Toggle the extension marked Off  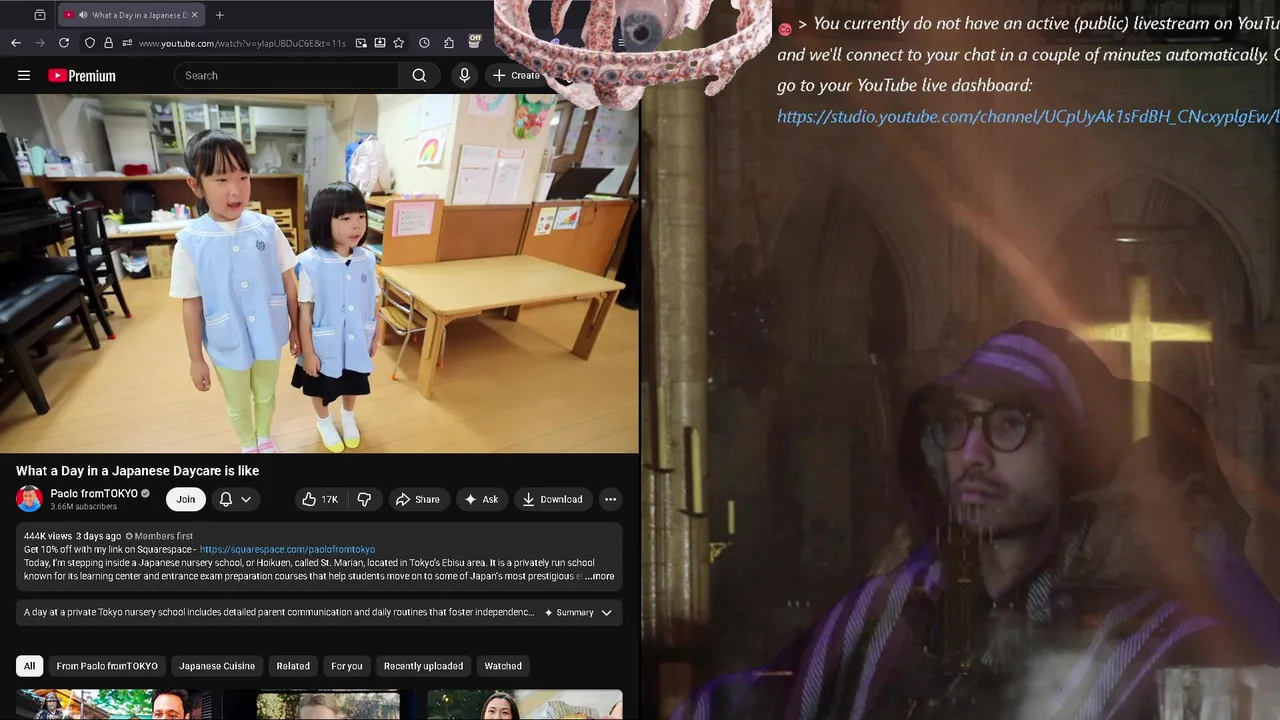coord(474,41)
